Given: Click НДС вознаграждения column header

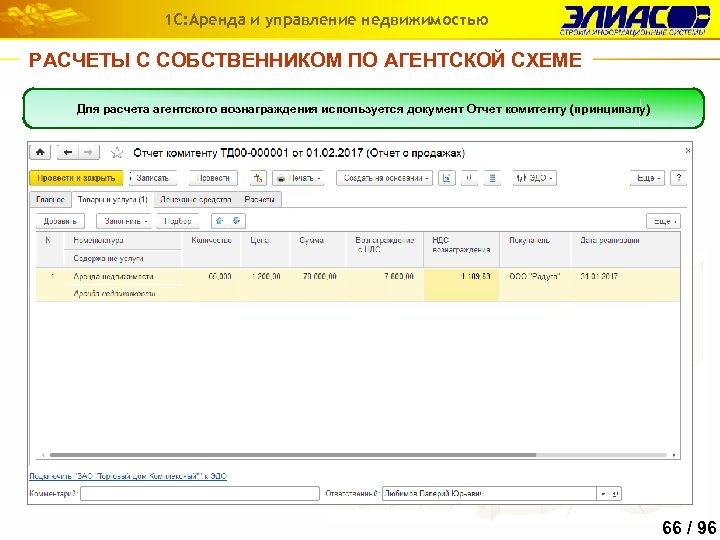Looking at the screenshot, I should coord(461,249).
